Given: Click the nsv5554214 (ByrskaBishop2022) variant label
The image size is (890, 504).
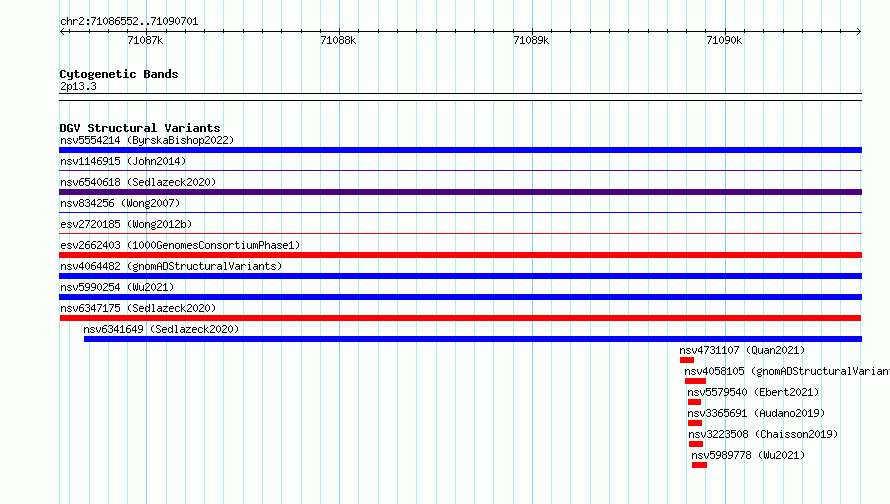Looking at the screenshot, I should click(x=147, y=140).
